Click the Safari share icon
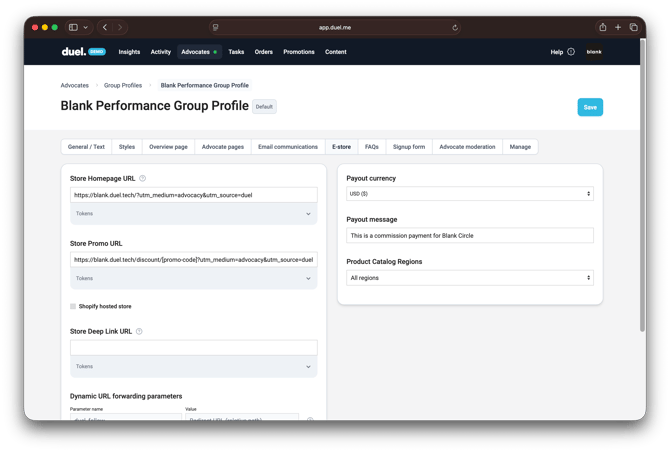Screen dimensions: 670x452 (602, 28)
